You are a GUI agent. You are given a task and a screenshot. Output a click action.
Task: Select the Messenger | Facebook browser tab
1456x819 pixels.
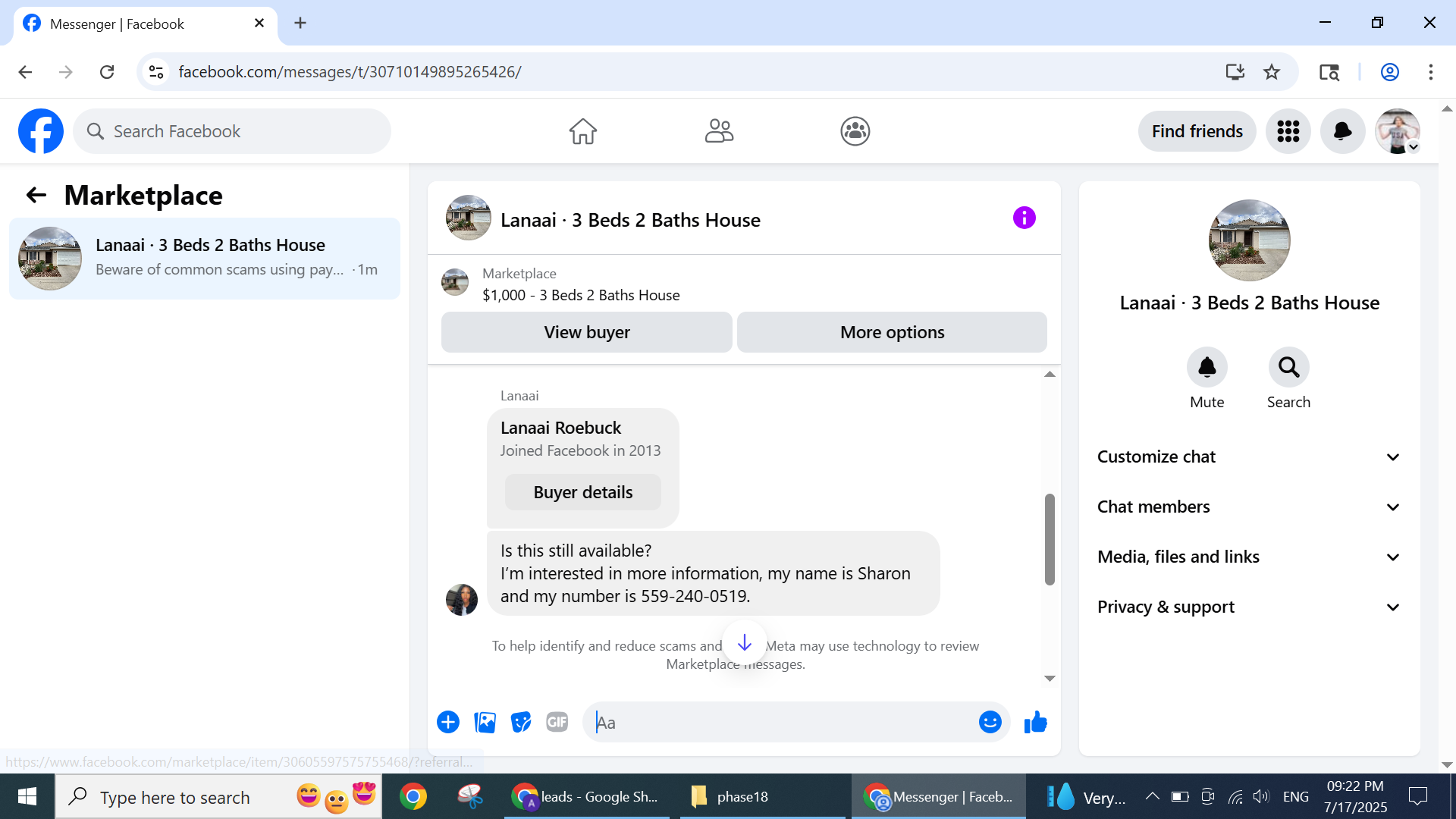coord(144,24)
